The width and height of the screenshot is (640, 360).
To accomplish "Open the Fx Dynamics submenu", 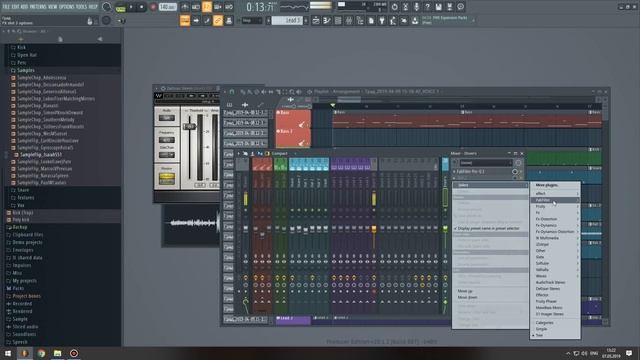I will click(x=555, y=225).
